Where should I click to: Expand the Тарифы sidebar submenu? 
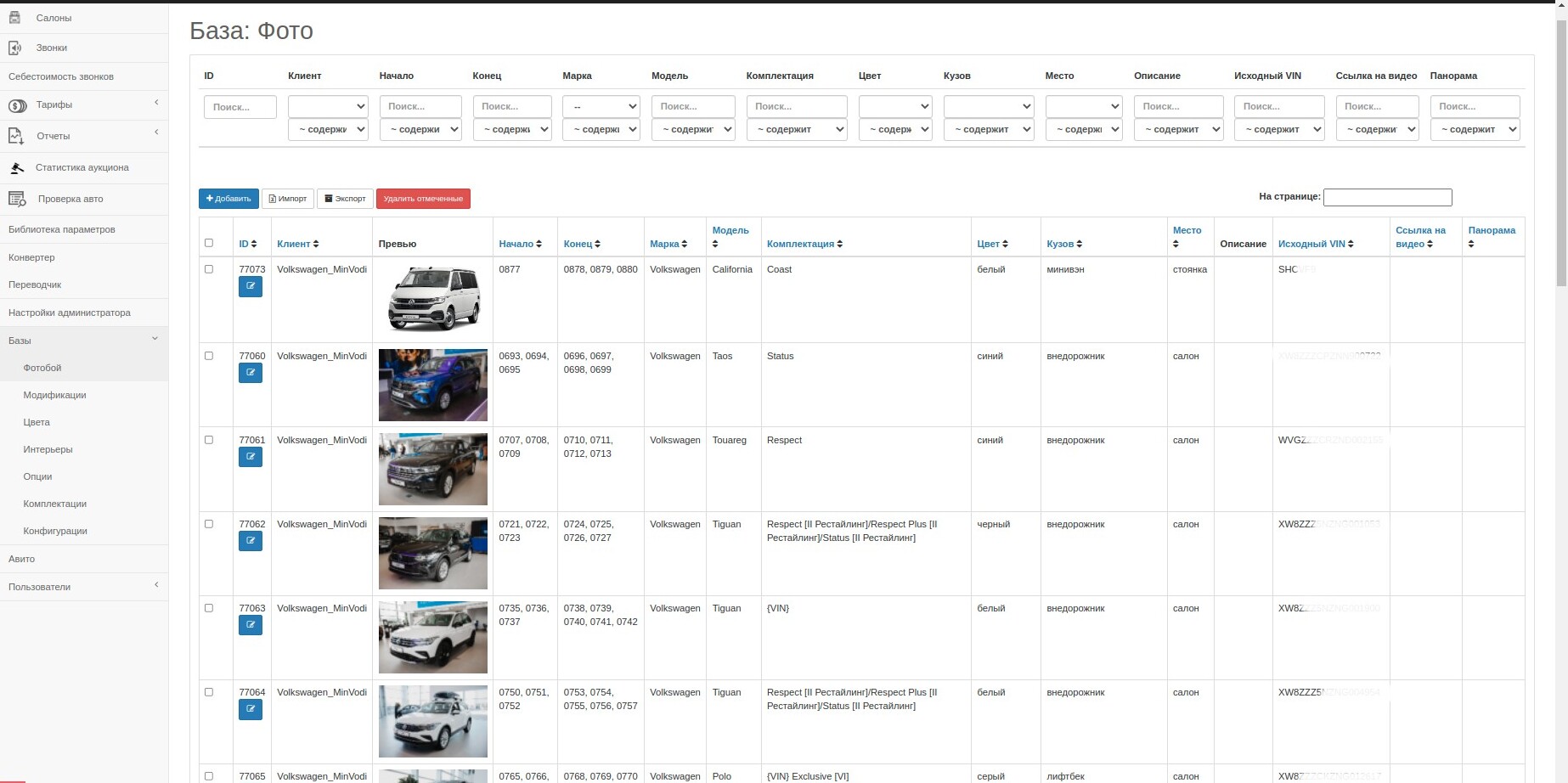[156, 103]
